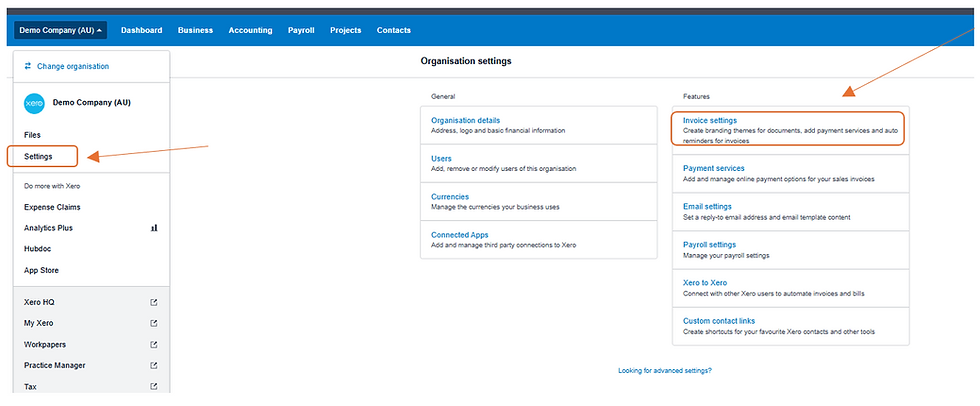
Task: Open Files from the organisation menu
Action: pyautogui.click(x=32, y=135)
